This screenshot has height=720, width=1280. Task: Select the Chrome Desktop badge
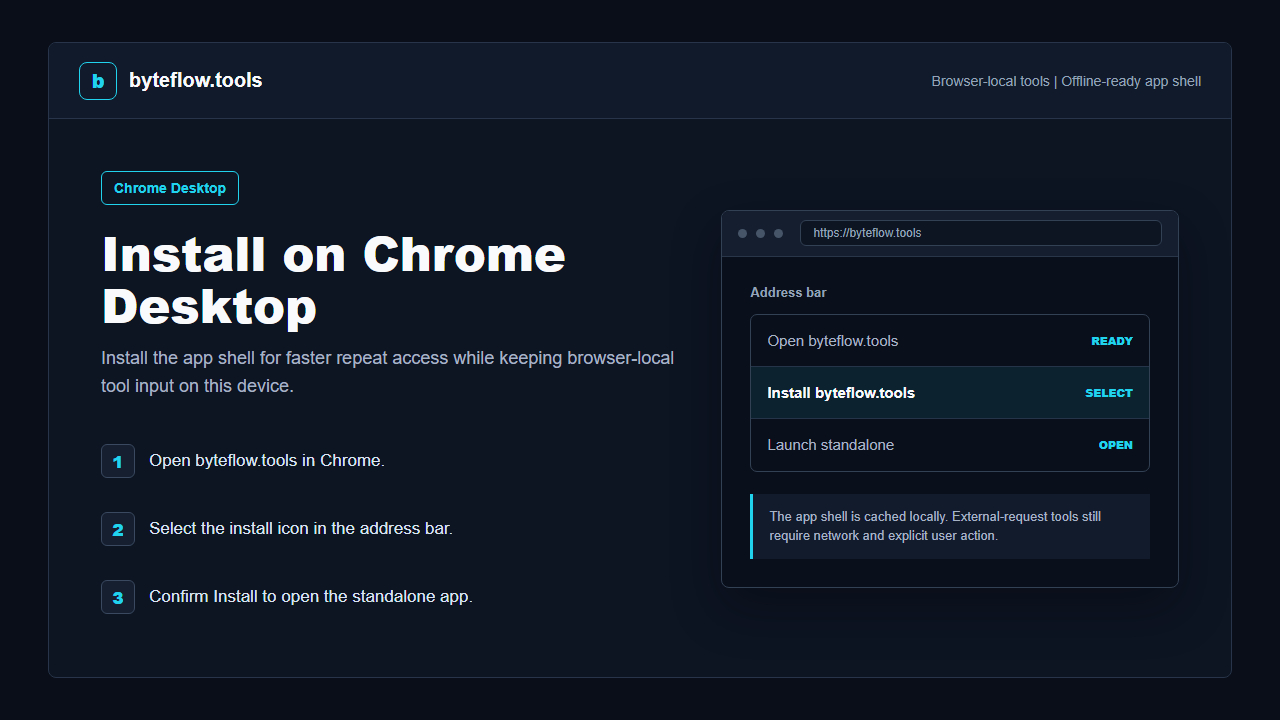point(170,188)
